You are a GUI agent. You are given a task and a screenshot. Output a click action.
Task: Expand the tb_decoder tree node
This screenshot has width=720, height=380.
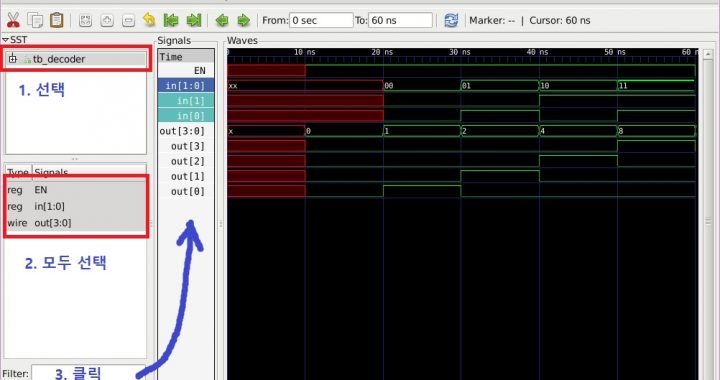(13, 59)
